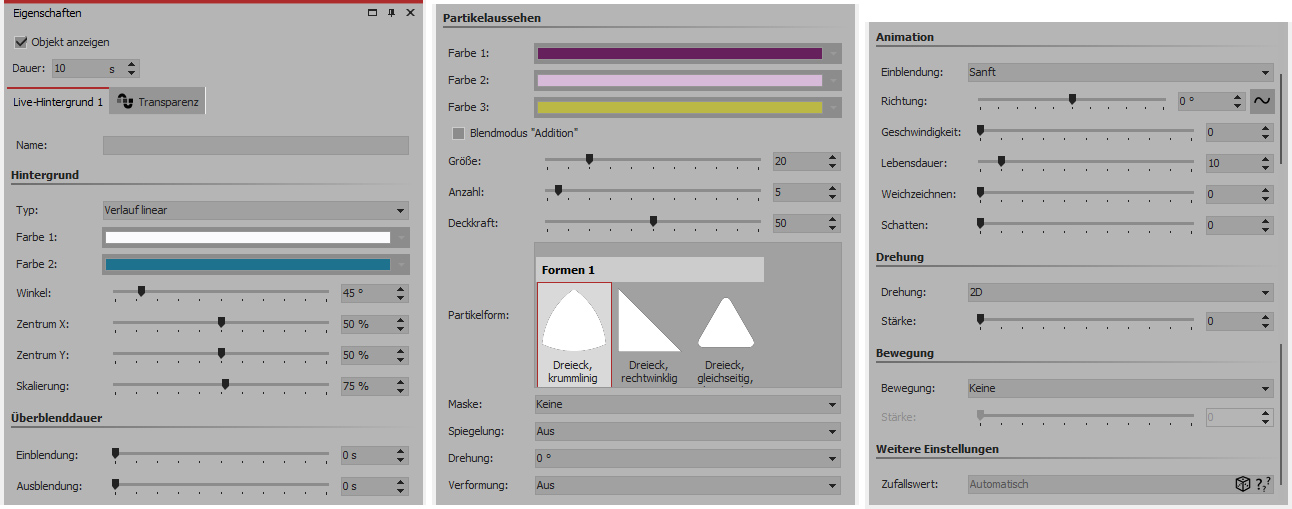
Task: Click the question mark icon beside Zufallswert
Action: (x=1263, y=484)
